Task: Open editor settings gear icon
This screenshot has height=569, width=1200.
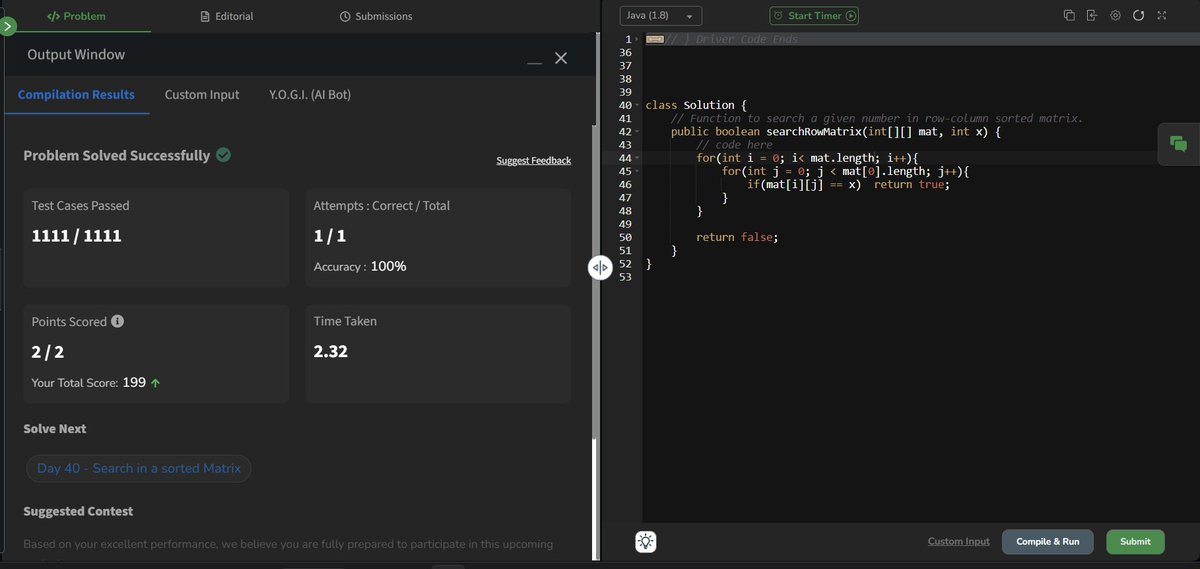Action: tap(1115, 16)
